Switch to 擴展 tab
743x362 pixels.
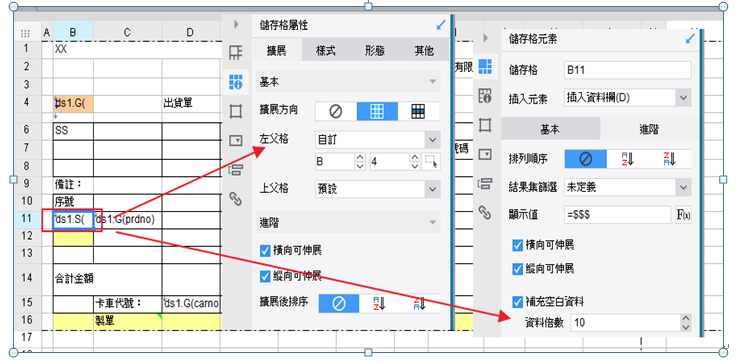coord(276,51)
